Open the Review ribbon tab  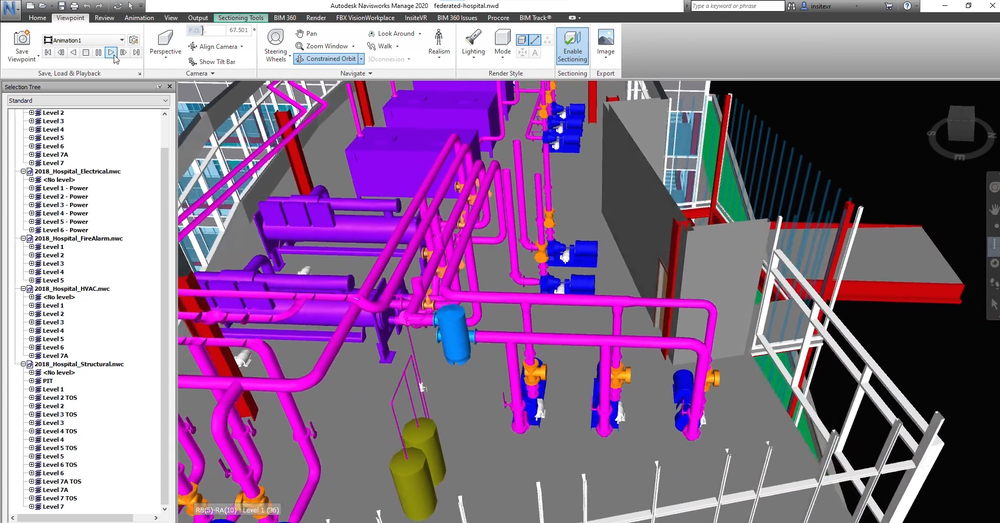pos(104,18)
